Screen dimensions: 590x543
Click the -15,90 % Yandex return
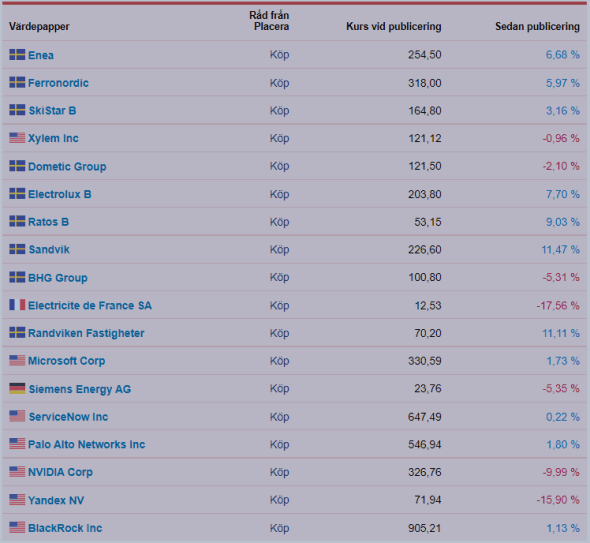558,500
